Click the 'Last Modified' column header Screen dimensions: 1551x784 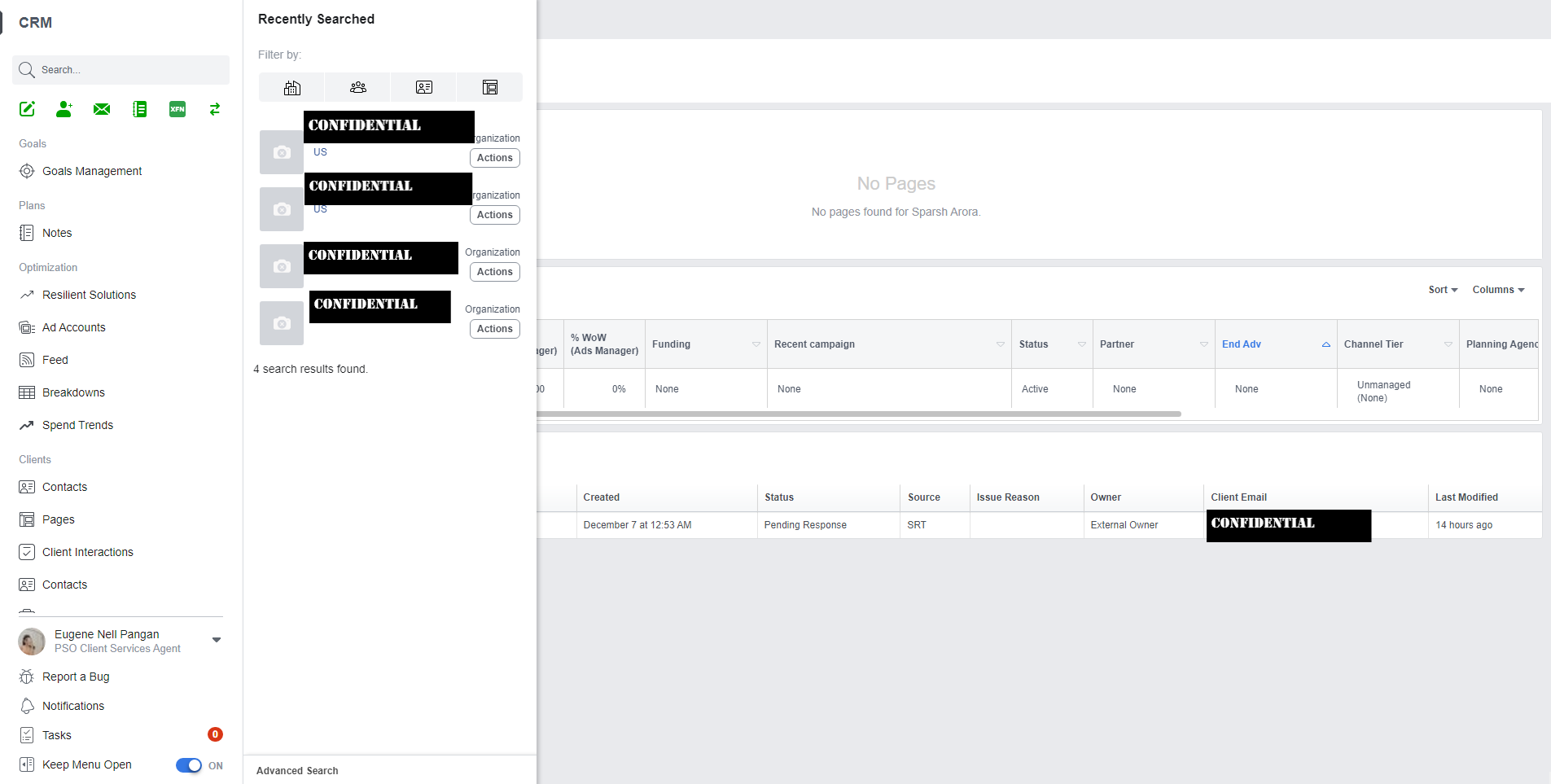tap(1467, 497)
